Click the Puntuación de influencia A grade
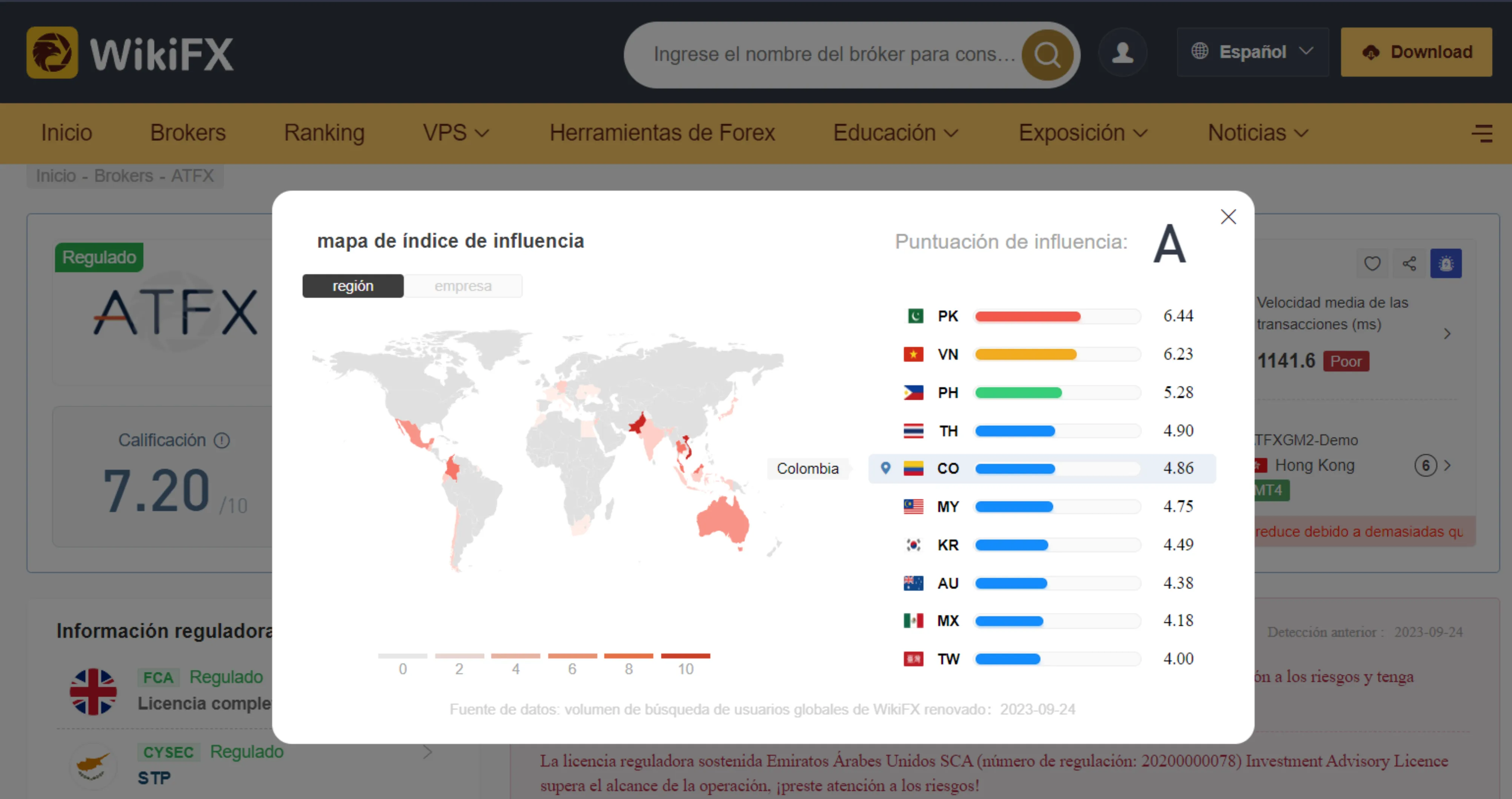Screen dimensions: 1512x799 point(1169,244)
